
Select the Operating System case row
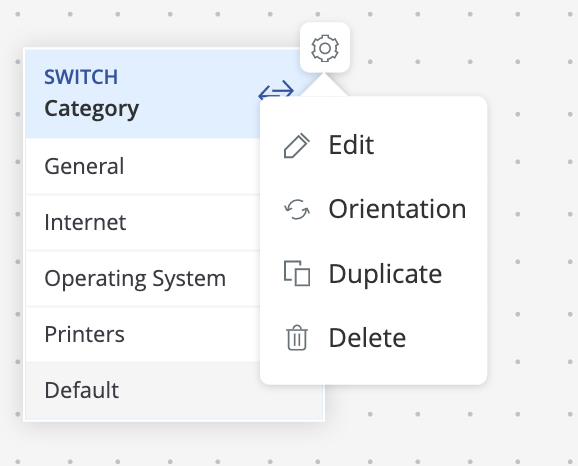pos(143,278)
